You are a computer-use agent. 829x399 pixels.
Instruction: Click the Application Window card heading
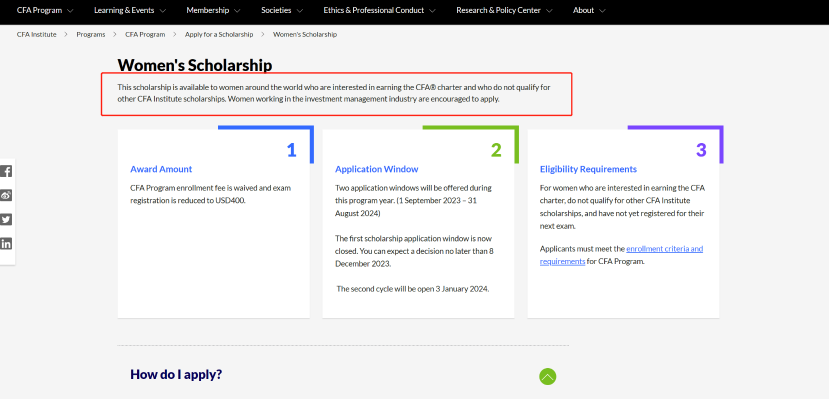point(376,169)
